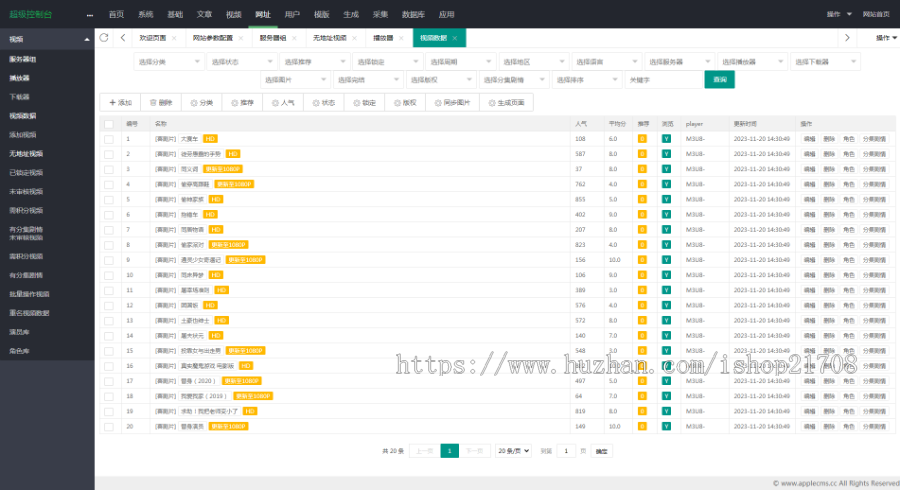Screen dimensions: 900x490
Task: Click the gear 人气 batch button
Action: pyautogui.click(x=284, y=103)
